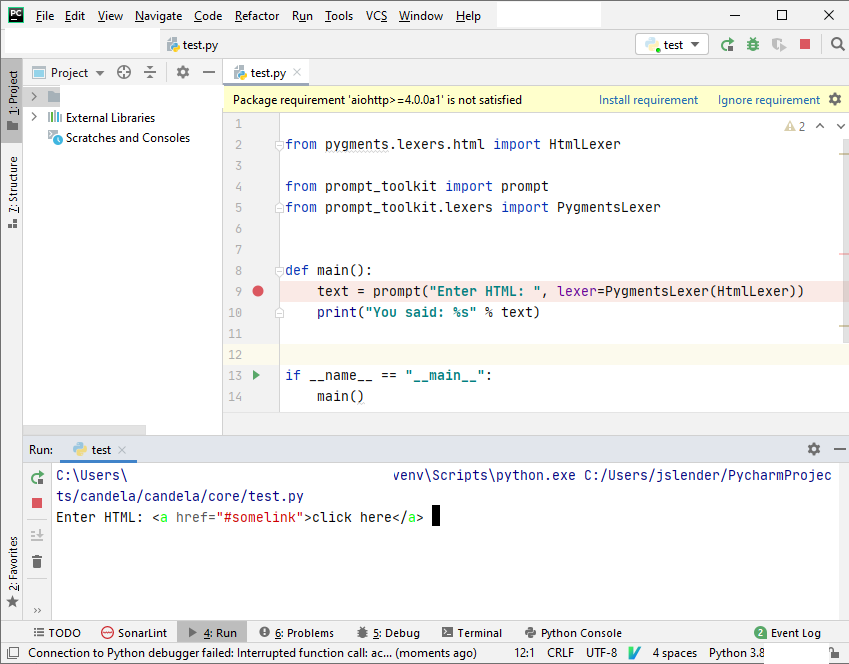This screenshot has width=849, height=664.
Task: Click fold end marker on line 10
Action: click(x=279, y=313)
